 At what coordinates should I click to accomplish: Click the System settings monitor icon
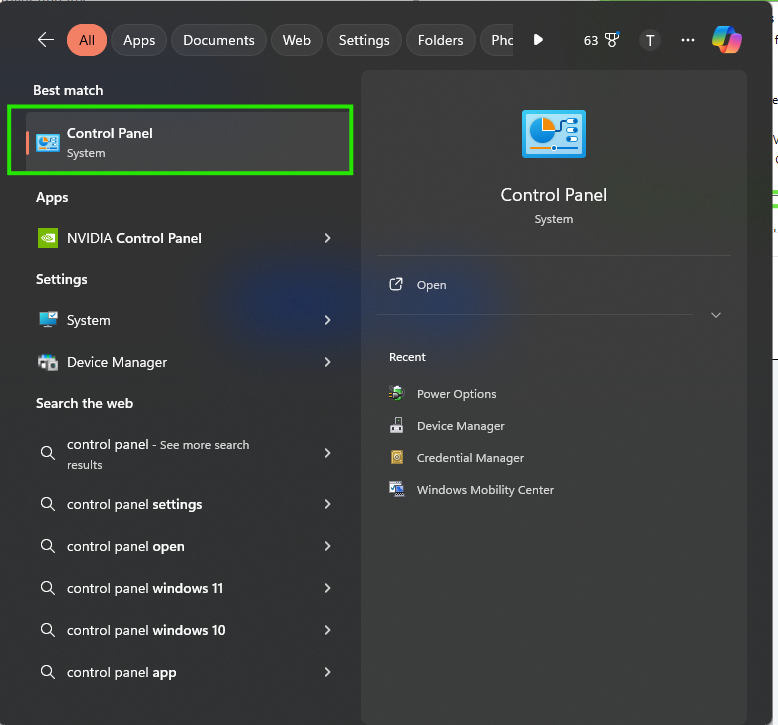click(x=48, y=320)
